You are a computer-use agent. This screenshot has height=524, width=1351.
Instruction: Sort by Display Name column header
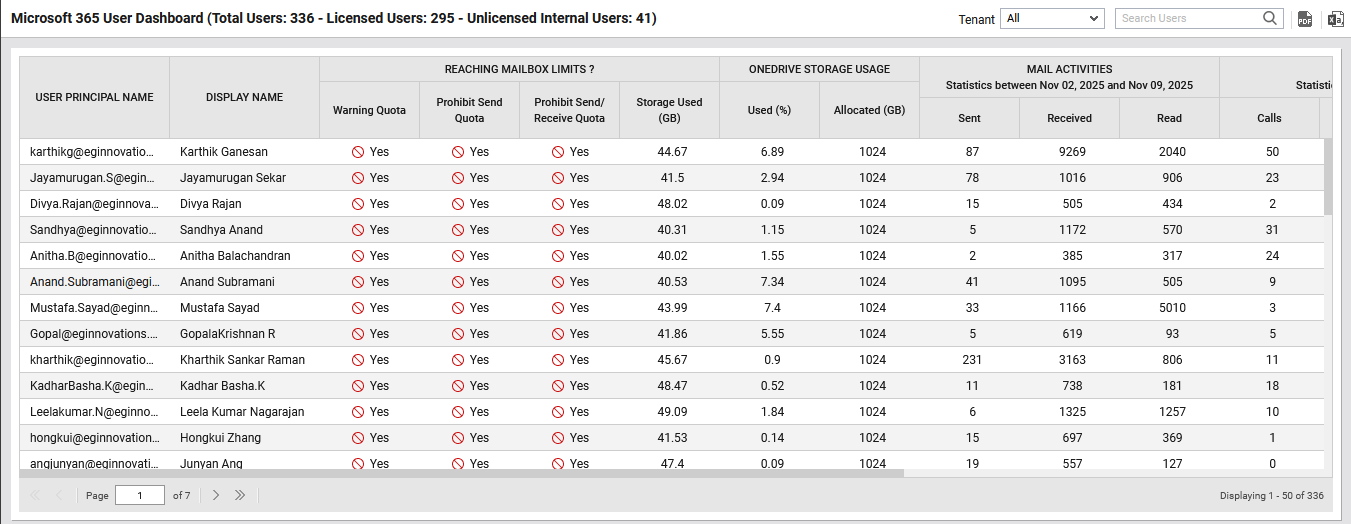pyautogui.click(x=244, y=97)
